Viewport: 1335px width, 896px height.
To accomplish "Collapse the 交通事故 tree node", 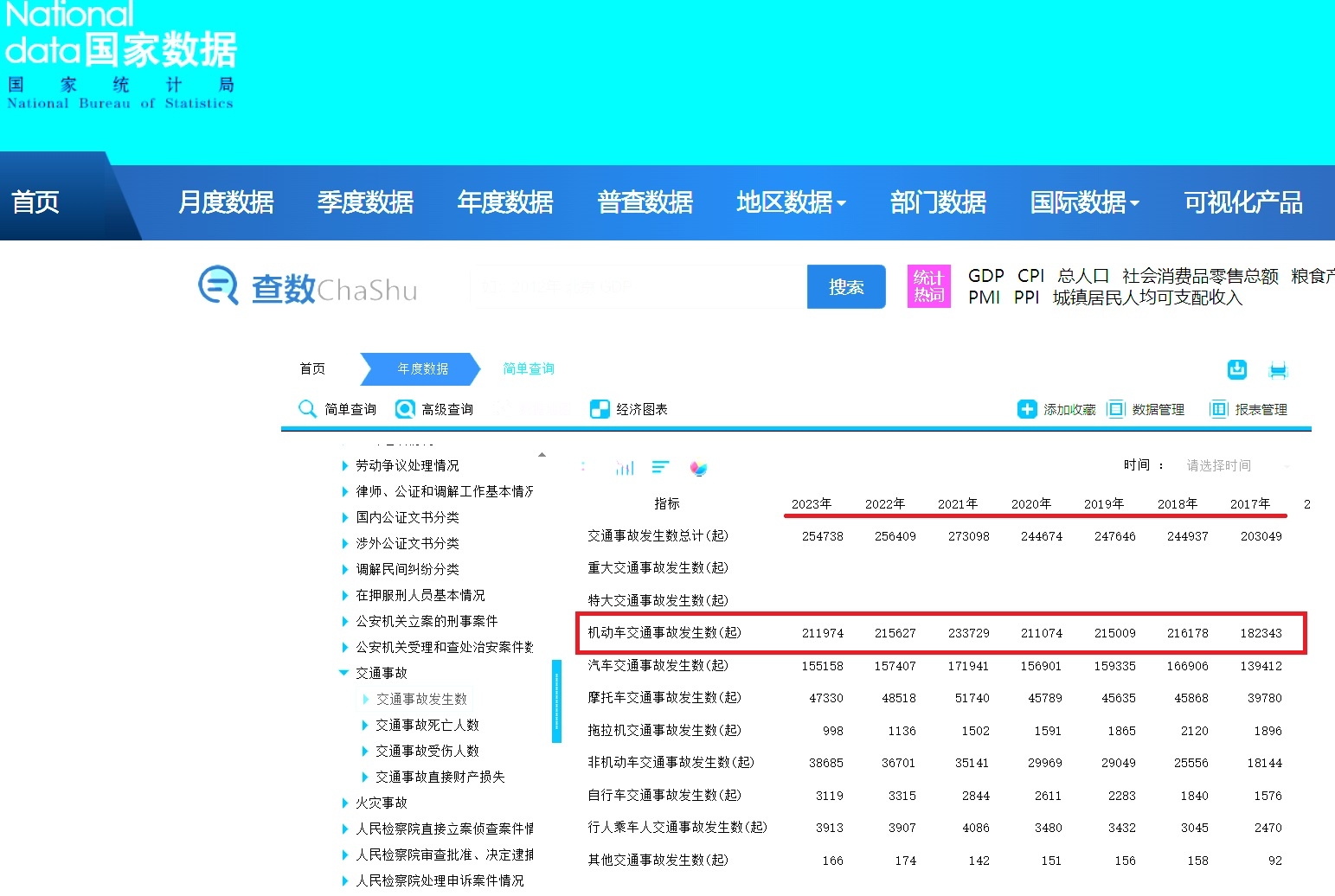I will pyautogui.click(x=344, y=673).
